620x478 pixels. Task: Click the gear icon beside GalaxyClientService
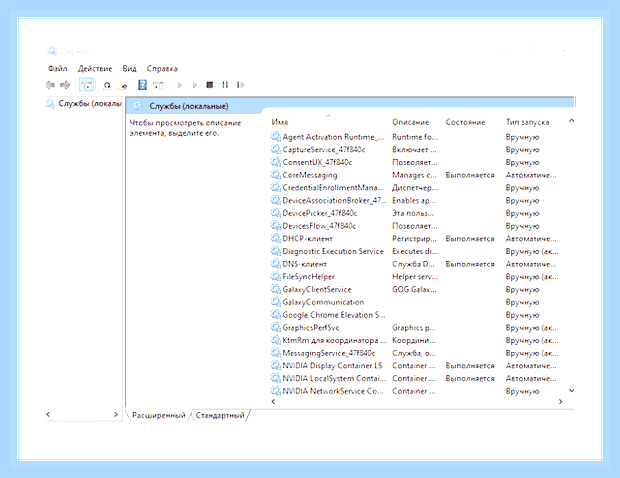(x=276, y=289)
